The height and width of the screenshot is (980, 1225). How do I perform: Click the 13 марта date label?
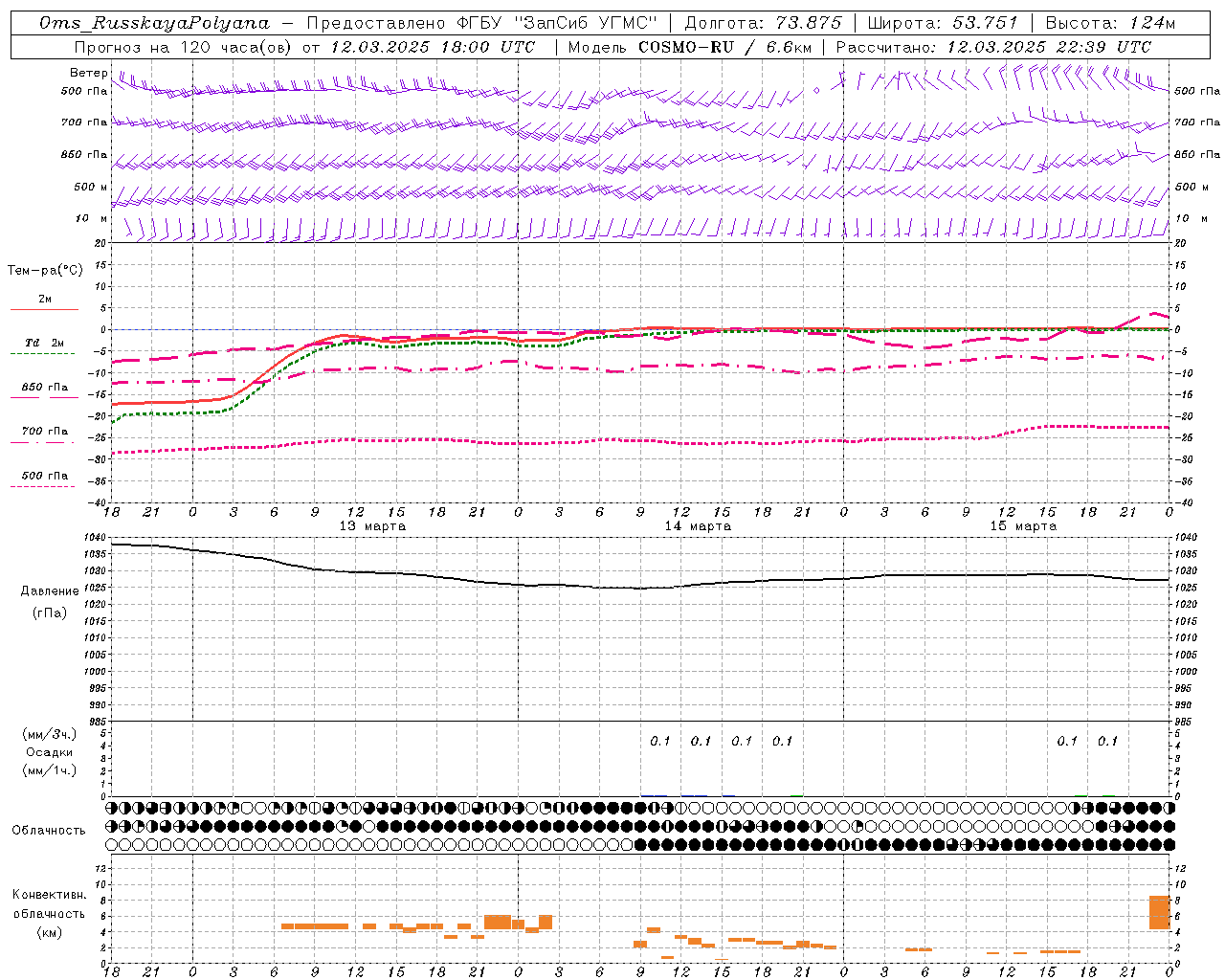pos(372,526)
